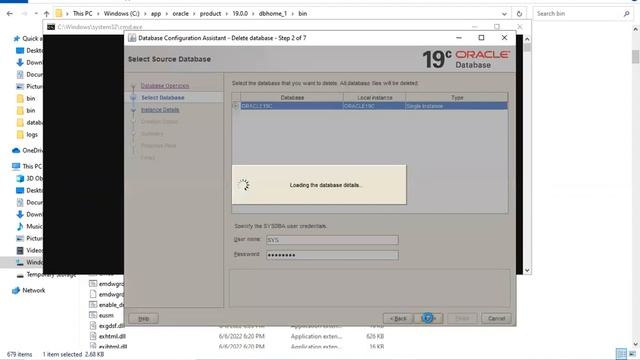Click the Database Operation step link
Viewport: 640px width, 360px height.
point(165,86)
